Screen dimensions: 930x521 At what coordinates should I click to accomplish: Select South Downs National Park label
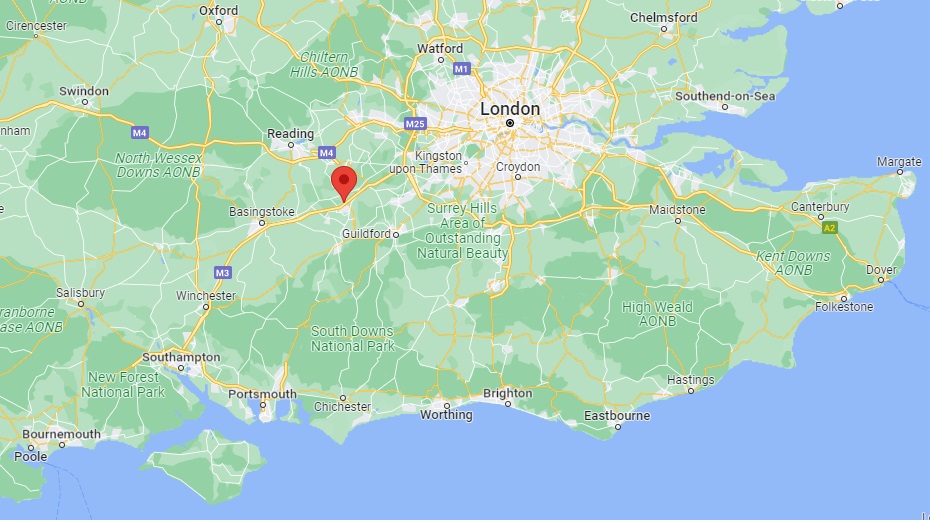click(x=352, y=338)
